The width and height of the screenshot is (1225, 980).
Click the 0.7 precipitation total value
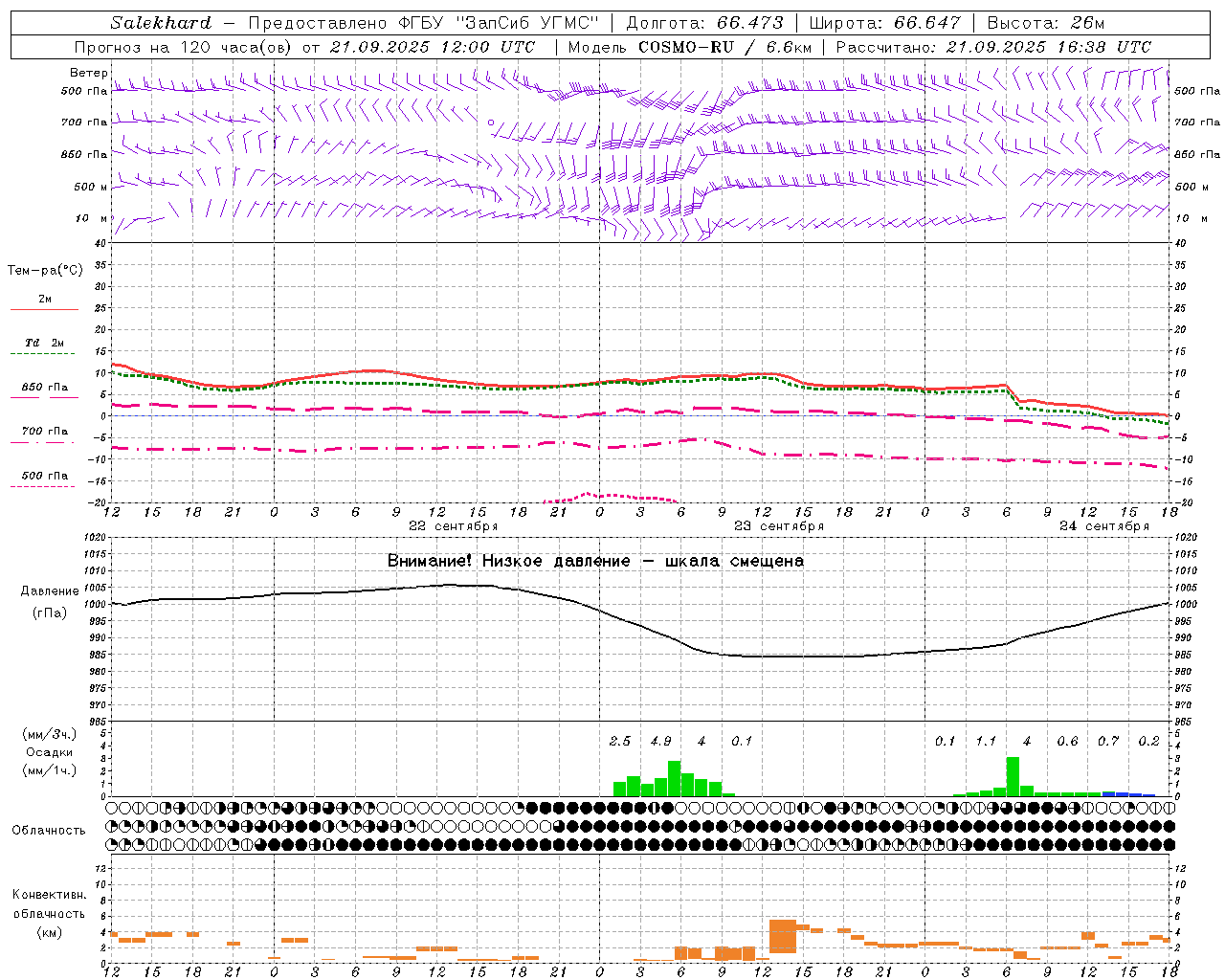pyautogui.click(x=1108, y=742)
